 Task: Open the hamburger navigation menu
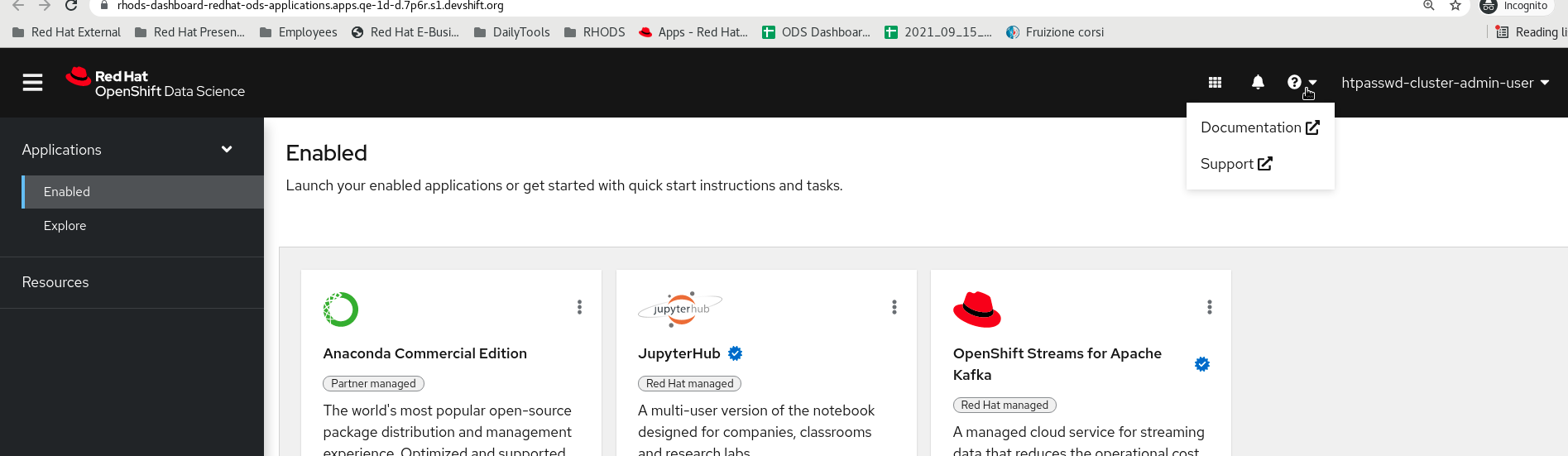tap(32, 83)
